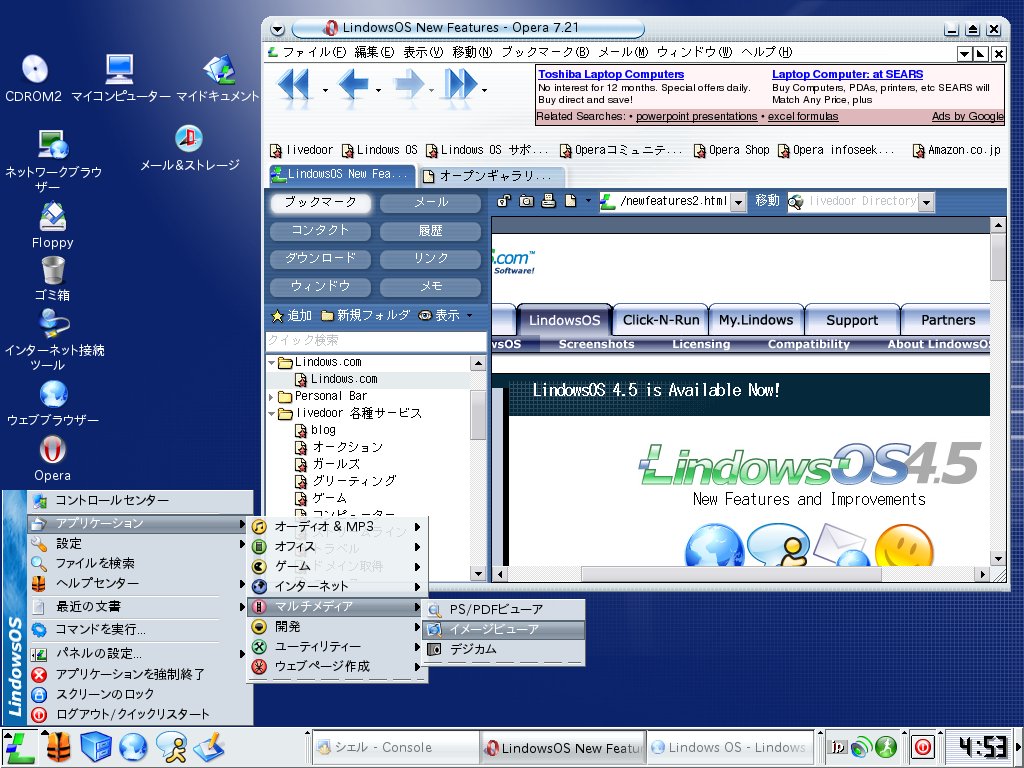Image resolution: width=1024 pixels, height=768 pixels.
Task: Go back with Opera's Back arrow
Action: click(353, 85)
